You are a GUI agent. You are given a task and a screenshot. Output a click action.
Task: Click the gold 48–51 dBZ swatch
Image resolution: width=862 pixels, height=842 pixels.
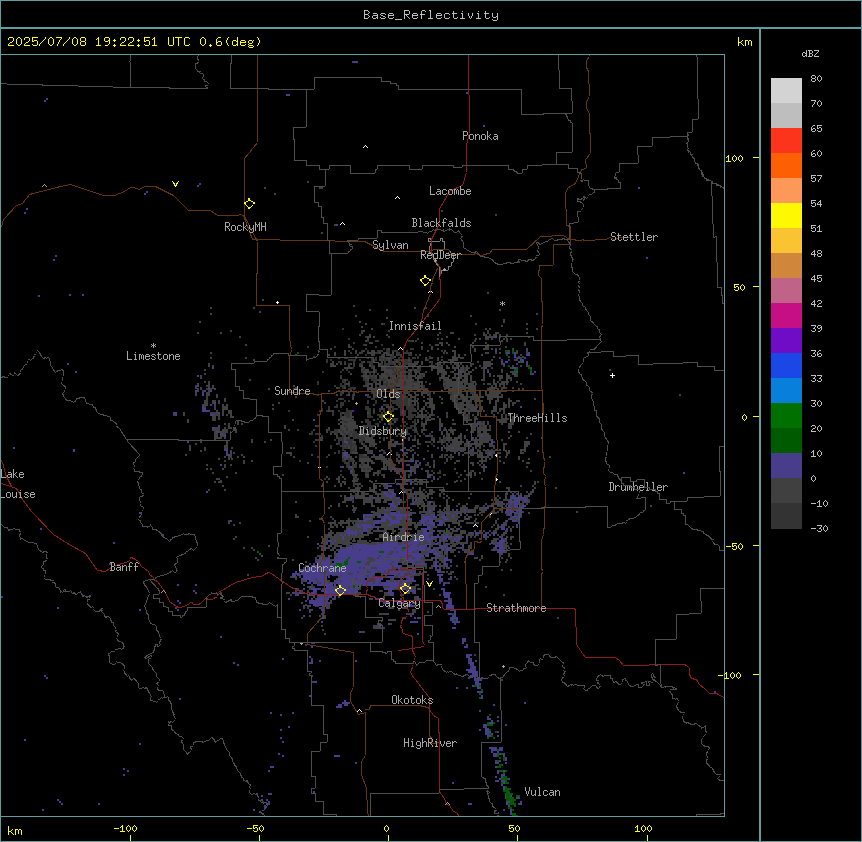pyautogui.click(x=786, y=241)
